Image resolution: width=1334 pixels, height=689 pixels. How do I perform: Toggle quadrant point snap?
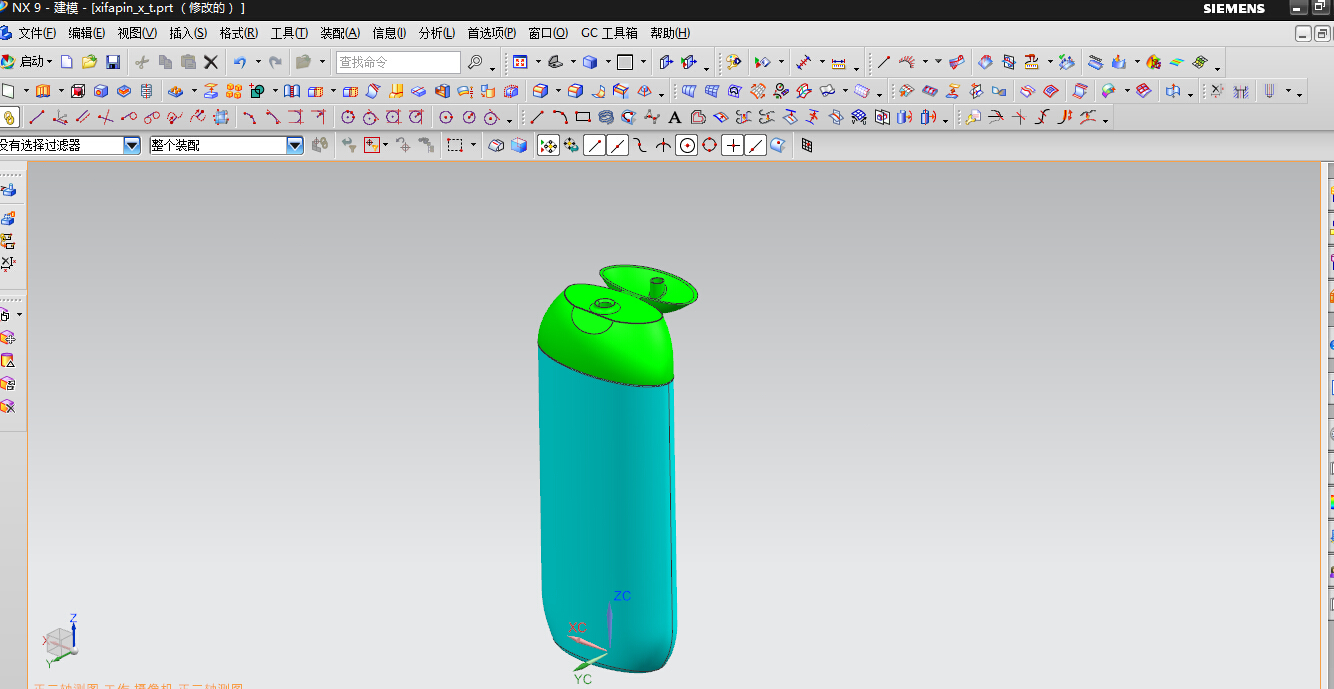(710, 145)
